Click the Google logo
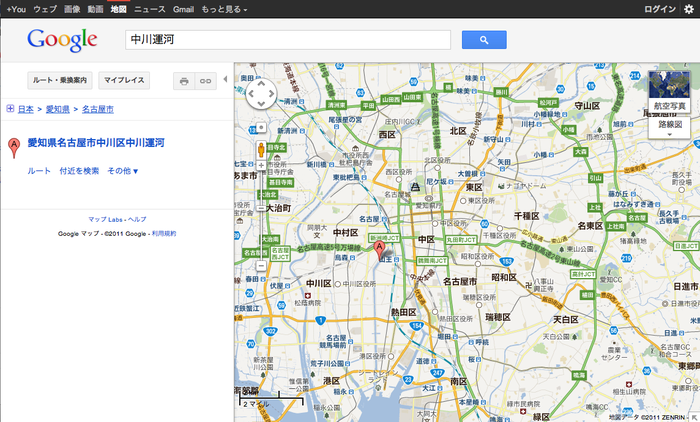This screenshot has width=700, height=422. [62, 40]
